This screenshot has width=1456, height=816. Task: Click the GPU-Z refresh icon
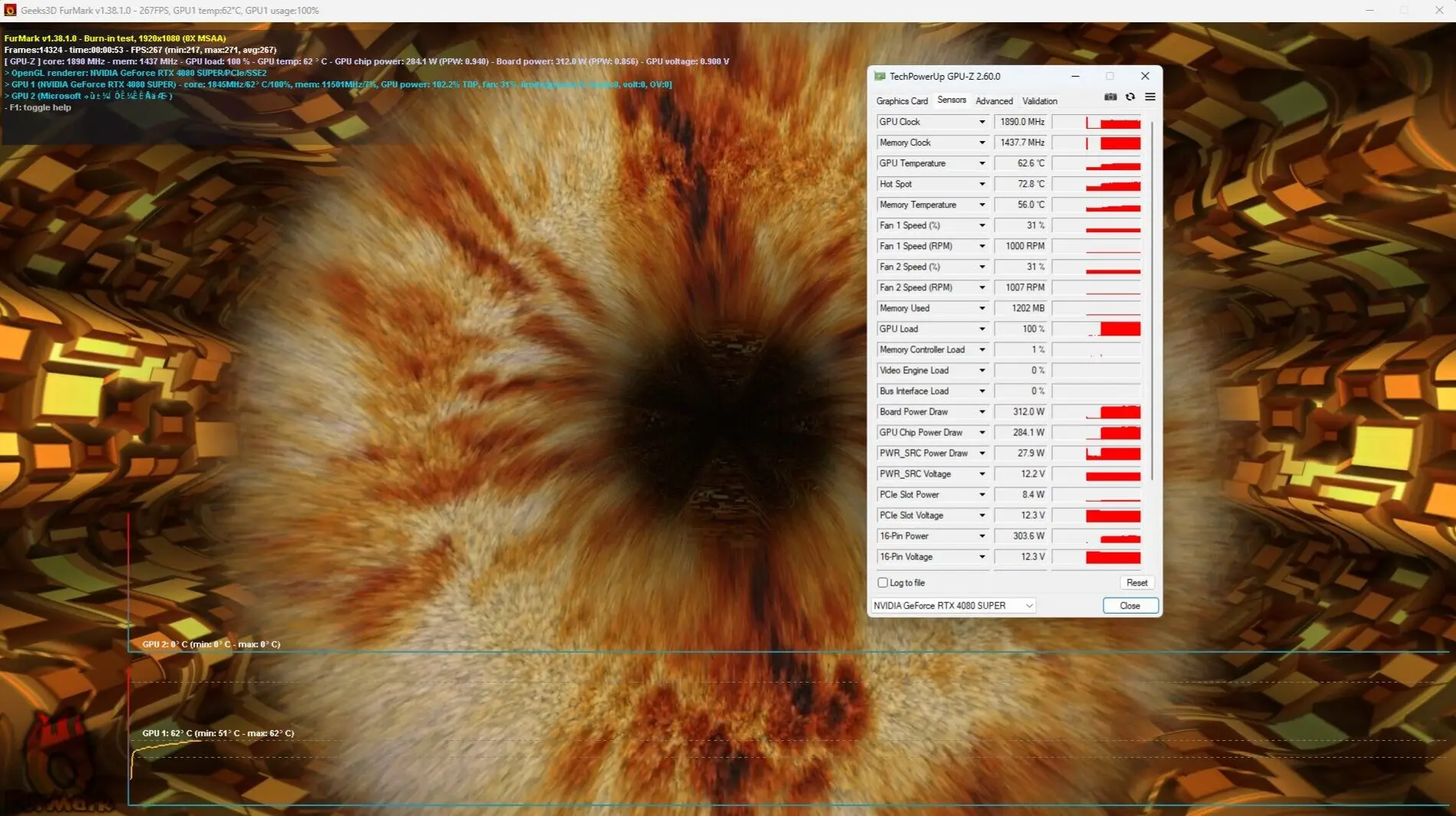(x=1130, y=97)
